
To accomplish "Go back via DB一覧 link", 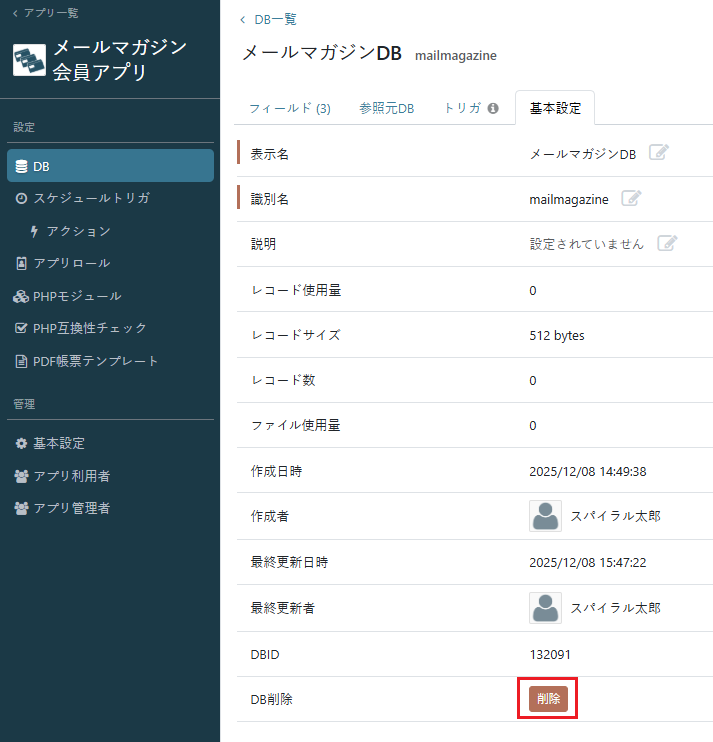I will coord(275,19).
